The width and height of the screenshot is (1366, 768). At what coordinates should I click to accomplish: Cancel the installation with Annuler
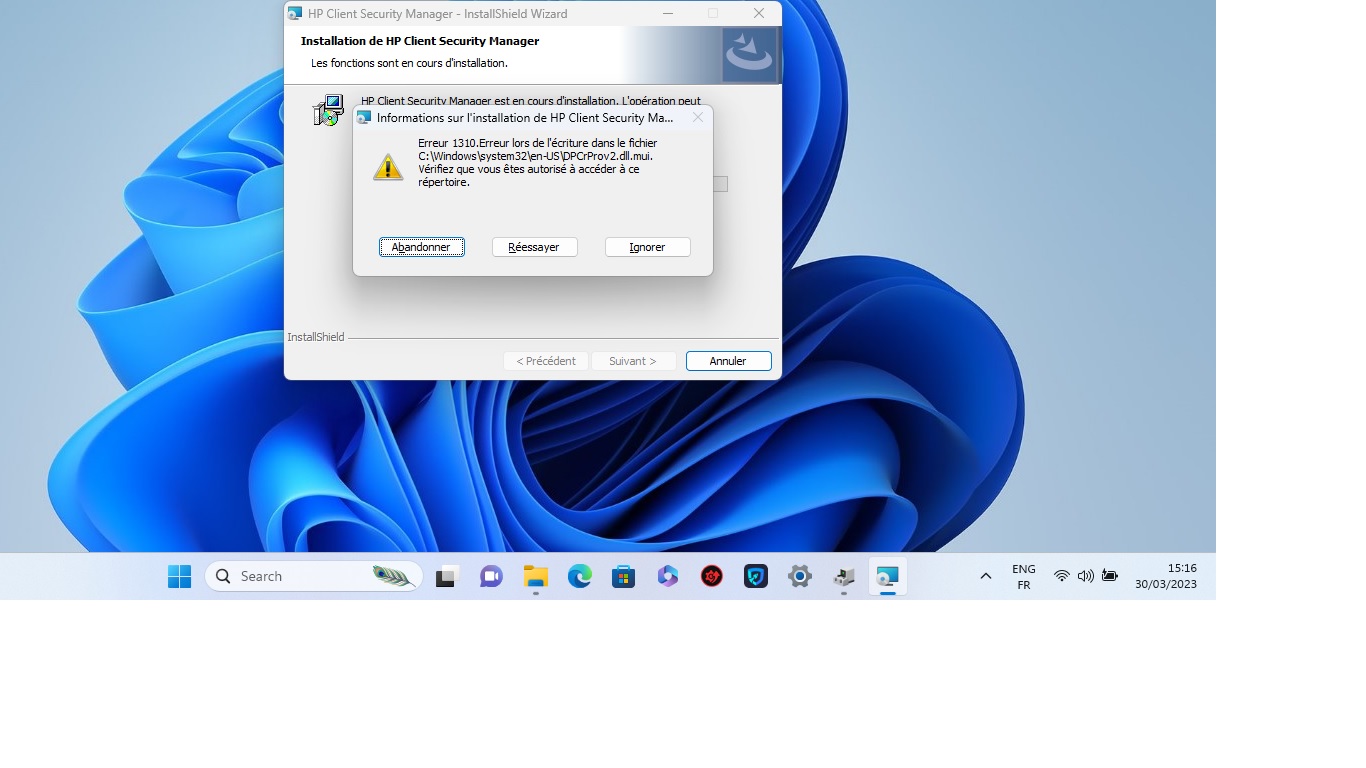[x=728, y=360]
